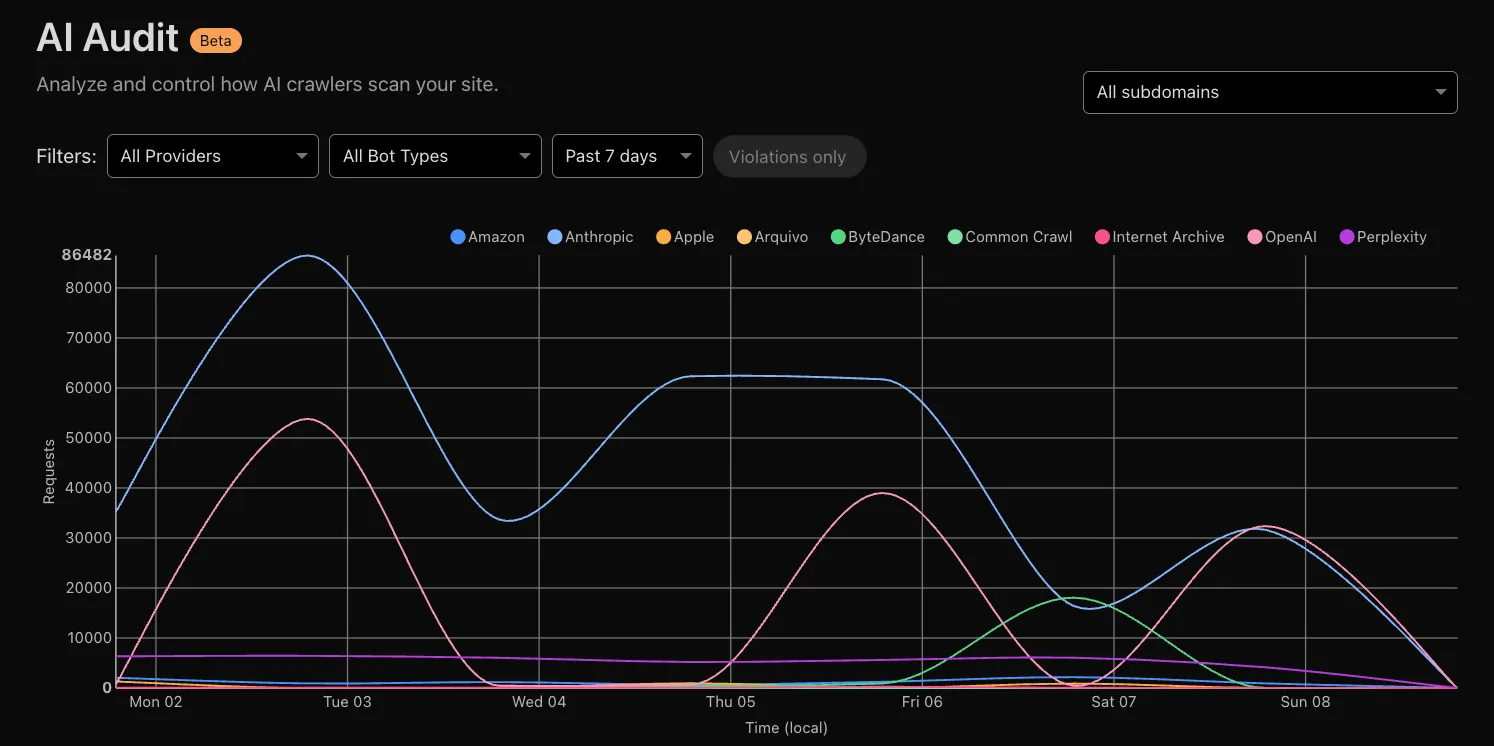Image resolution: width=1494 pixels, height=746 pixels.
Task: Expand the All subdomains selector chevron
Action: [1442, 92]
